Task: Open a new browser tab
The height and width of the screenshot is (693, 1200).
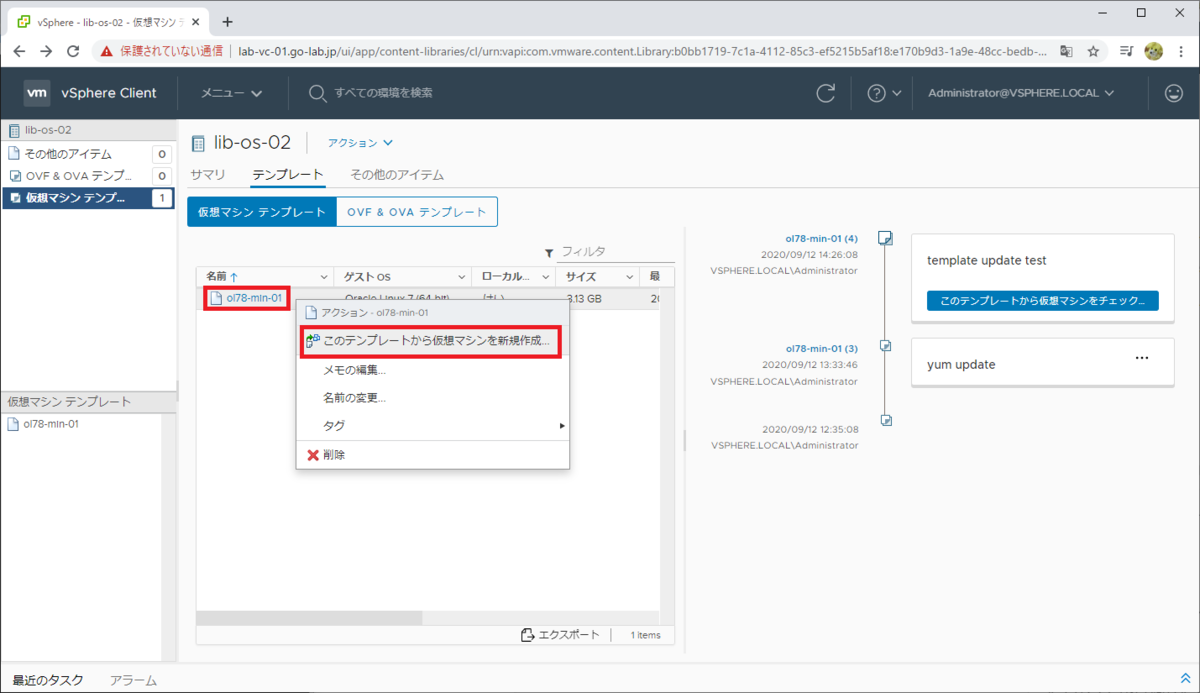Action: click(x=227, y=21)
